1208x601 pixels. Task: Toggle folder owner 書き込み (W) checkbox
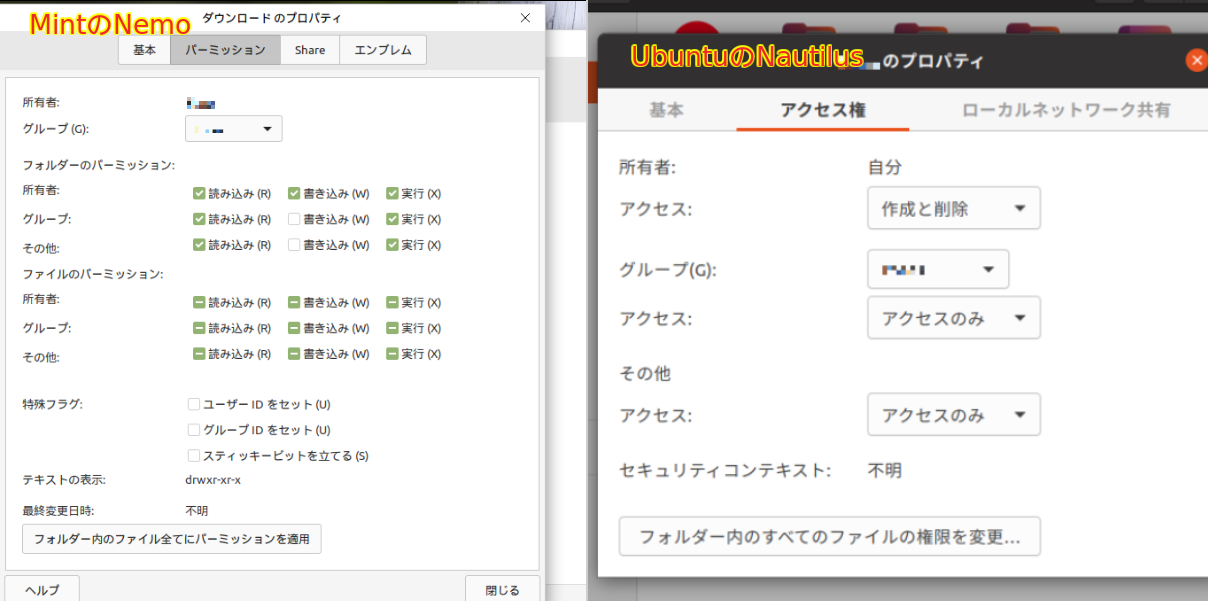click(294, 193)
